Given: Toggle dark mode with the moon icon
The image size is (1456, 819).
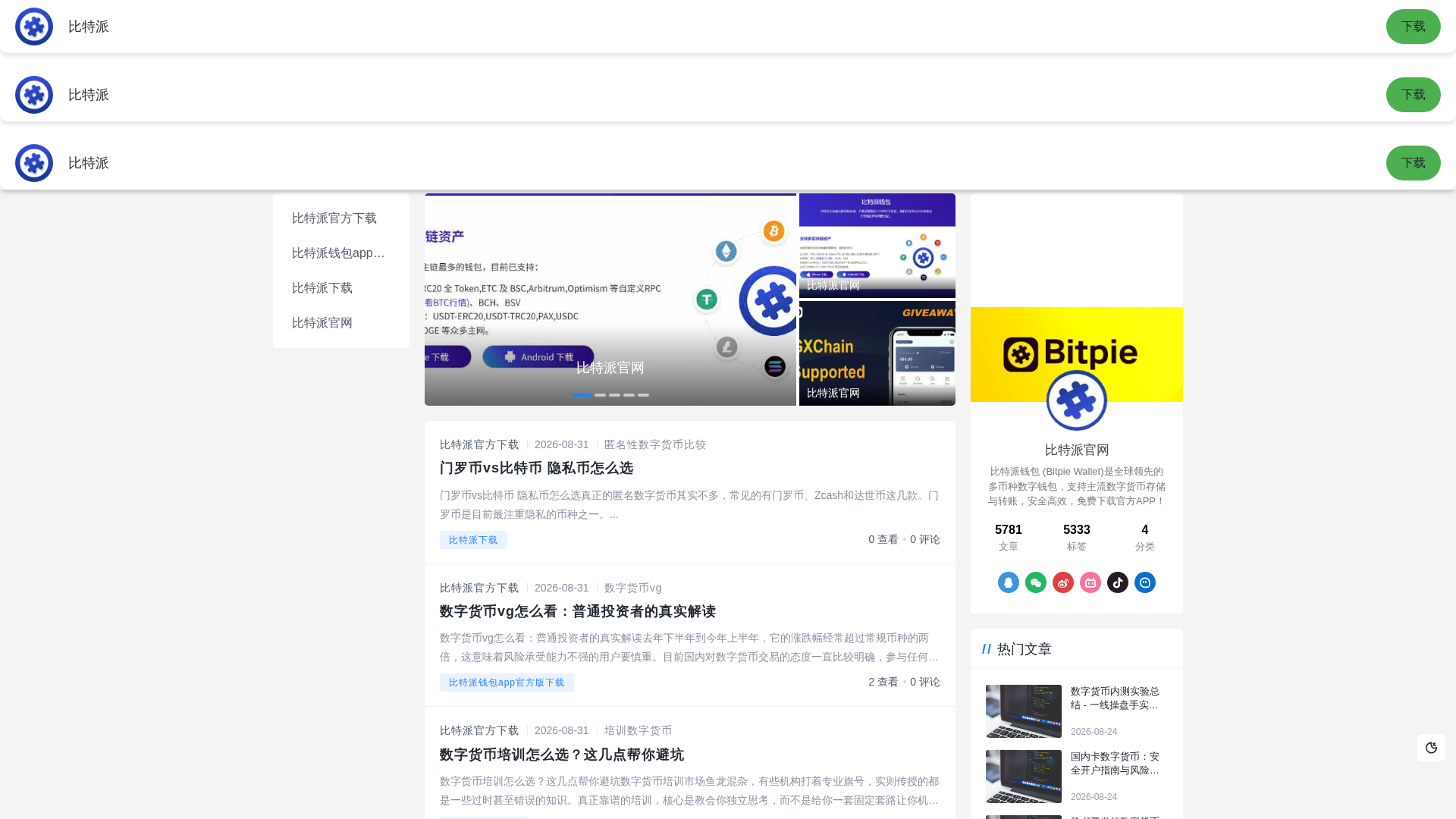Looking at the screenshot, I should pyautogui.click(x=1431, y=748).
